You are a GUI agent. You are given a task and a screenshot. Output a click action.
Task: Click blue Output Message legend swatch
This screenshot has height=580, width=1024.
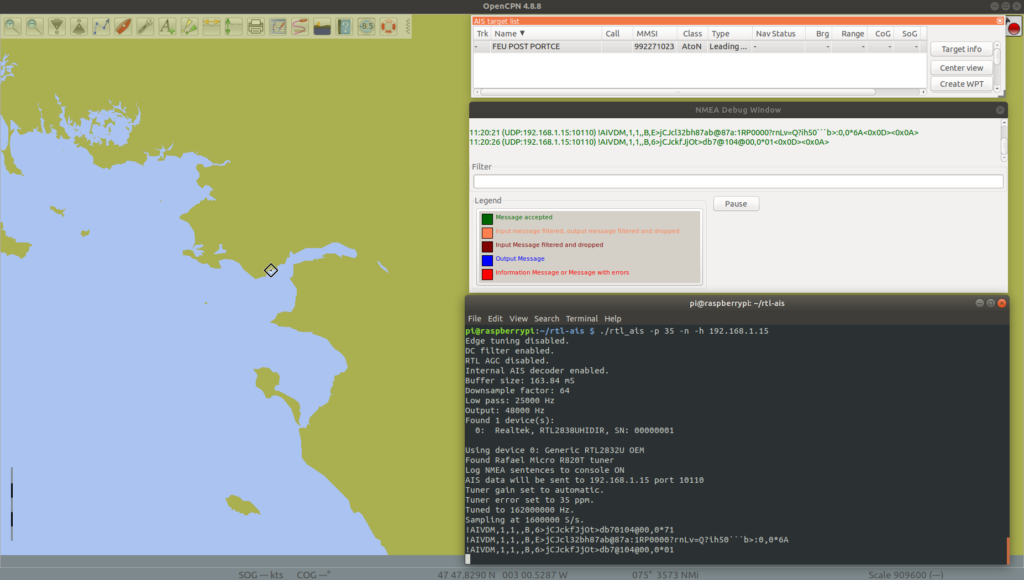(487, 260)
